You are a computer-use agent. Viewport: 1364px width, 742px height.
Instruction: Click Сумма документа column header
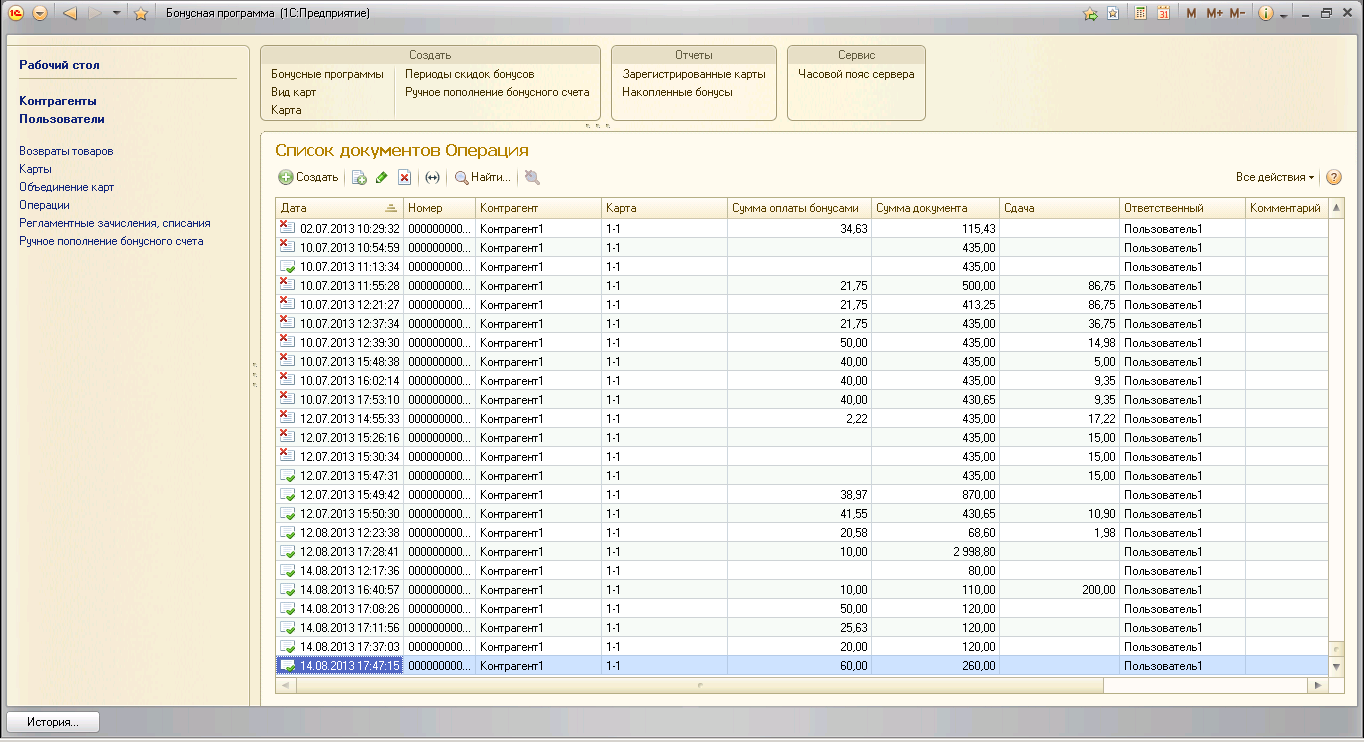935,208
